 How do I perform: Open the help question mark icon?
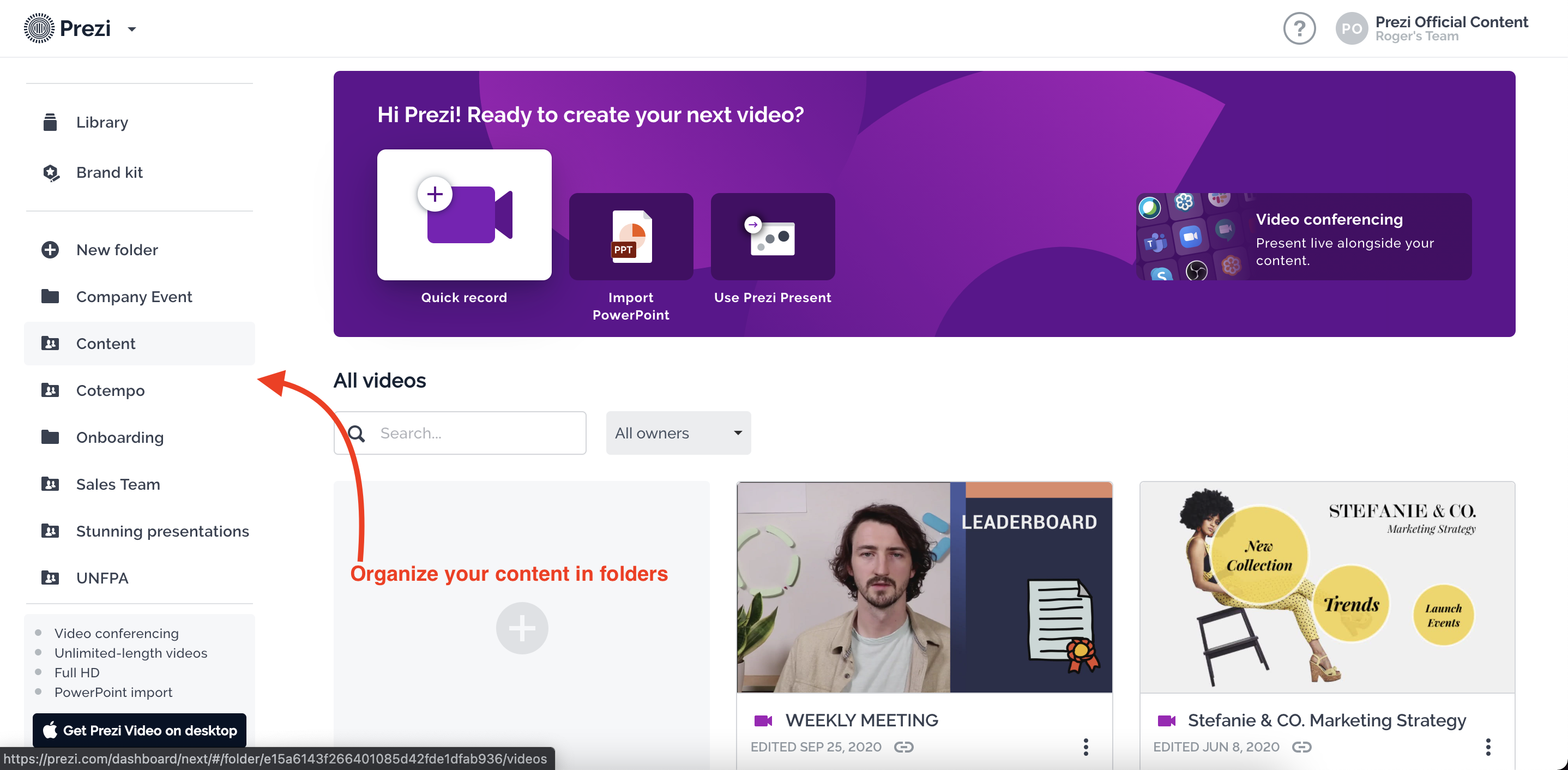click(1299, 28)
